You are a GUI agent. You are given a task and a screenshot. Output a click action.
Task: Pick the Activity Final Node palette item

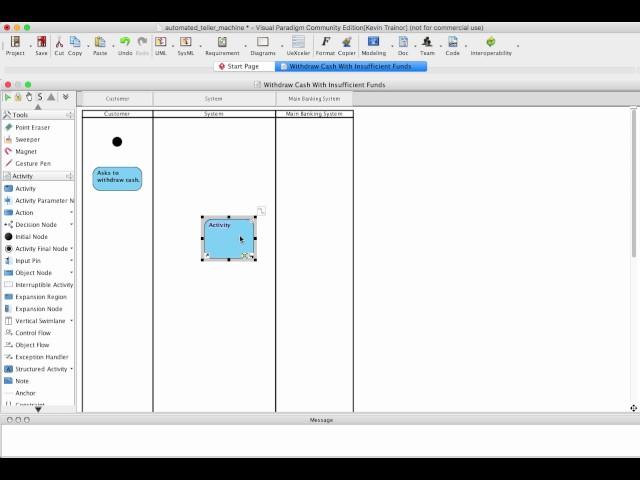(41, 249)
